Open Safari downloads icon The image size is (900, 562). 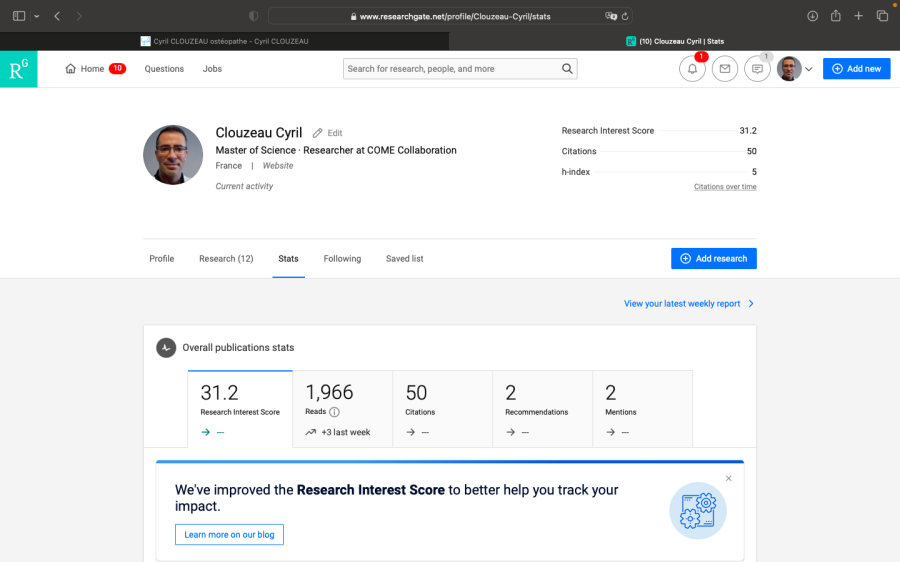(x=812, y=16)
